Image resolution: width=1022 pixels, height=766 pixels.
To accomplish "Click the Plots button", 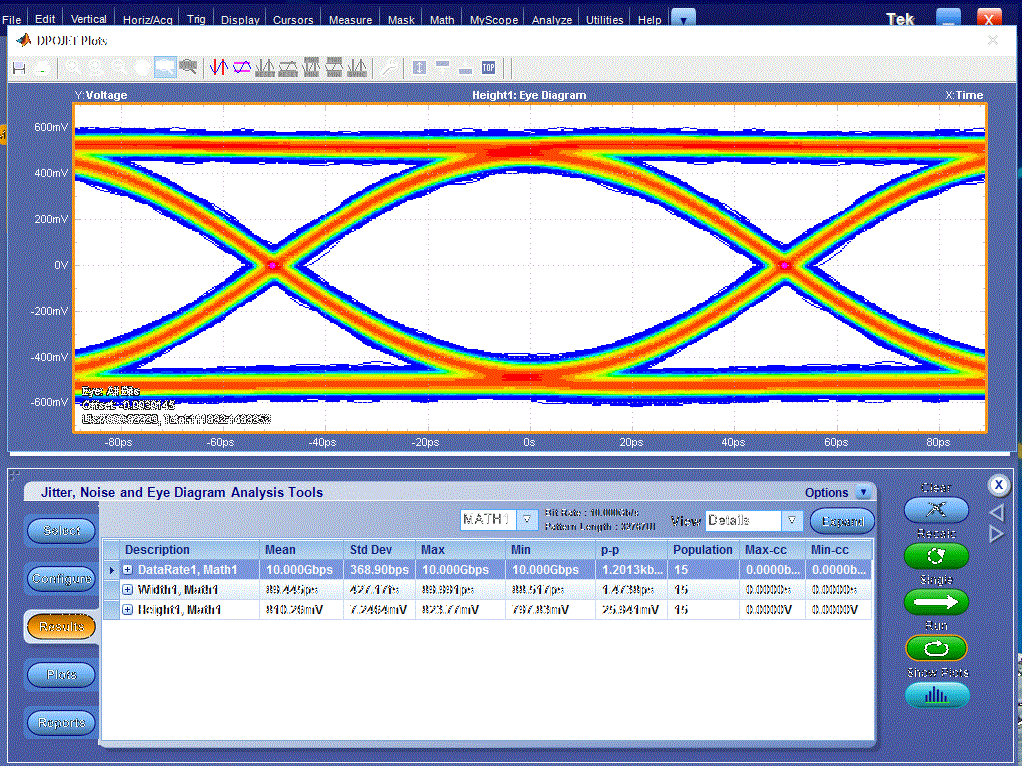I will [x=61, y=675].
